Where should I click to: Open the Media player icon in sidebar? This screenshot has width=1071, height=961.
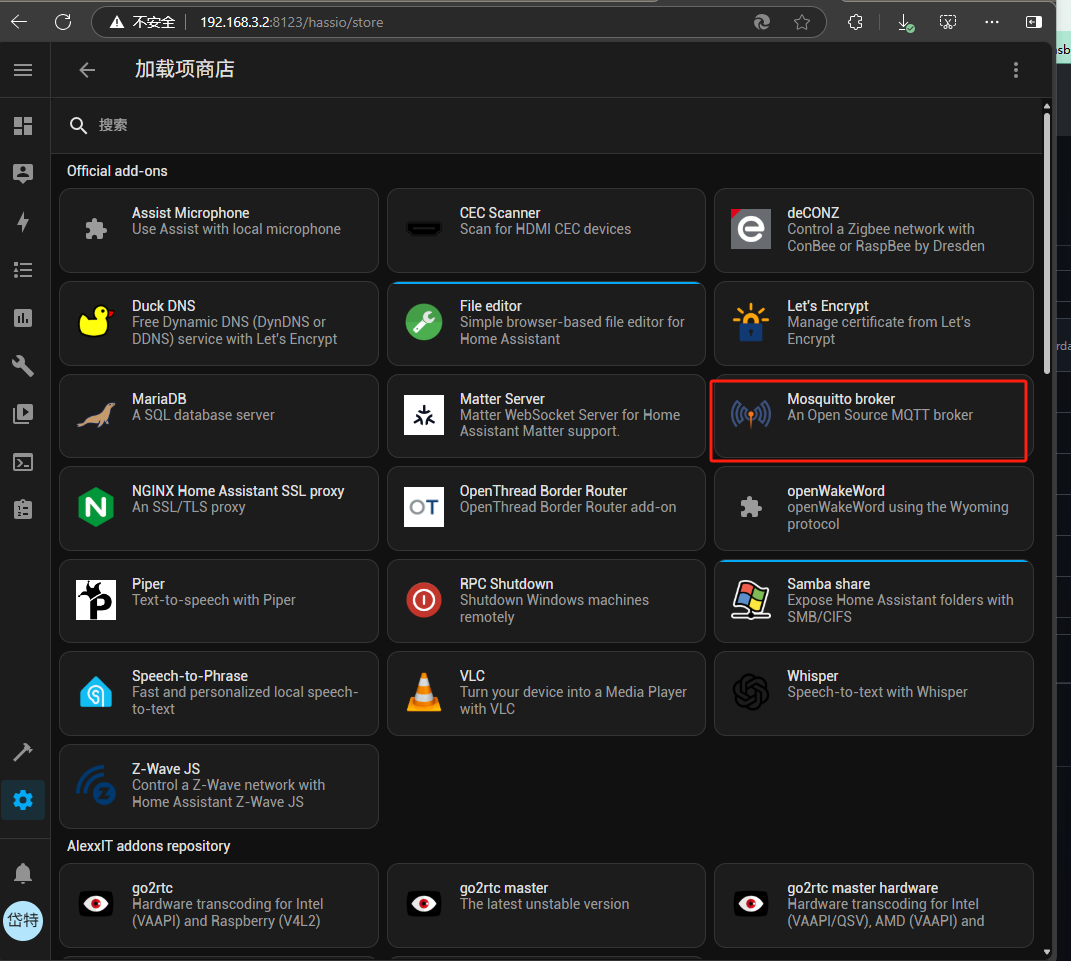(23, 414)
